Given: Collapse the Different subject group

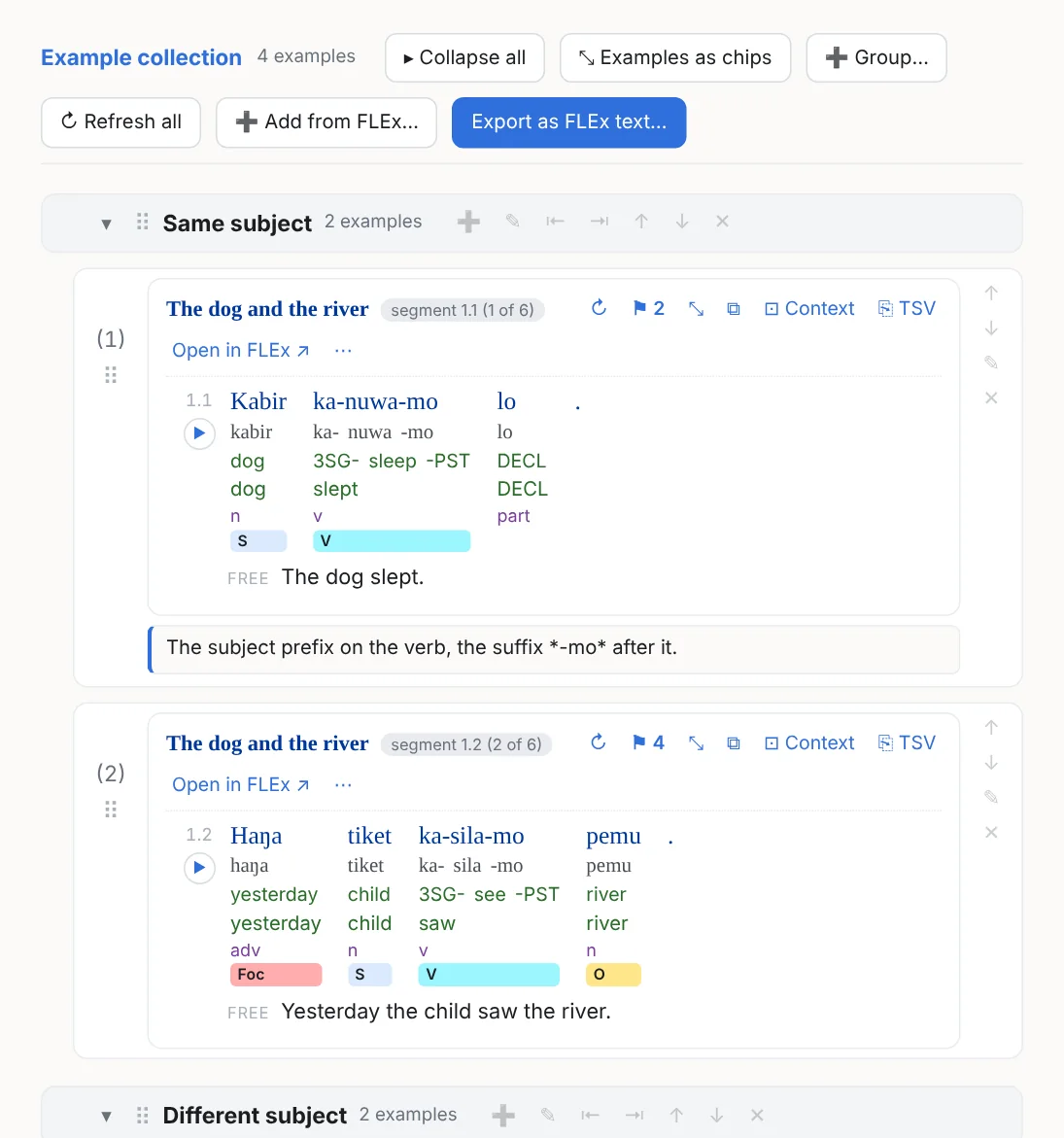Looking at the screenshot, I should (x=107, y=1117).
